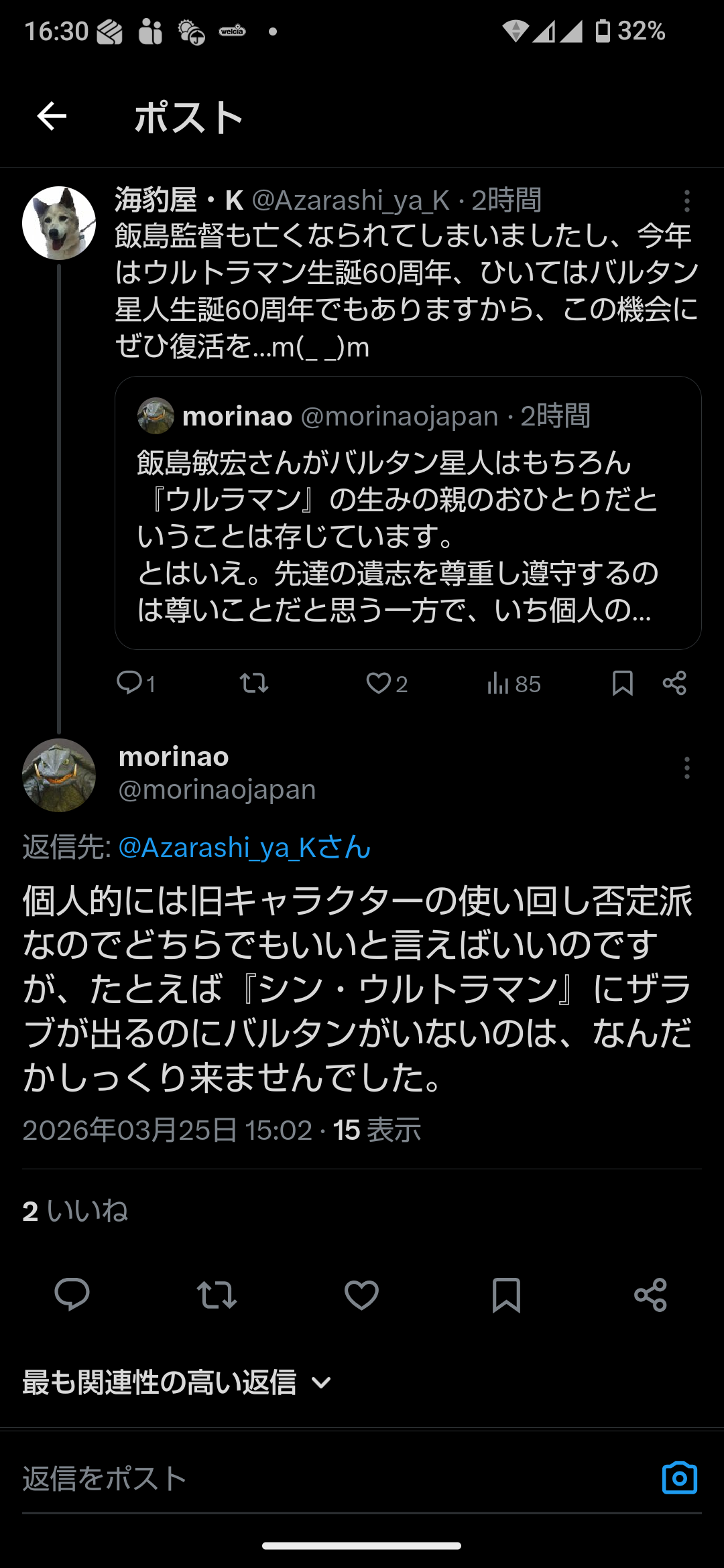Share 海豹屋・K's post
The image size is (724, 1568).
click(x=674, y=683)
